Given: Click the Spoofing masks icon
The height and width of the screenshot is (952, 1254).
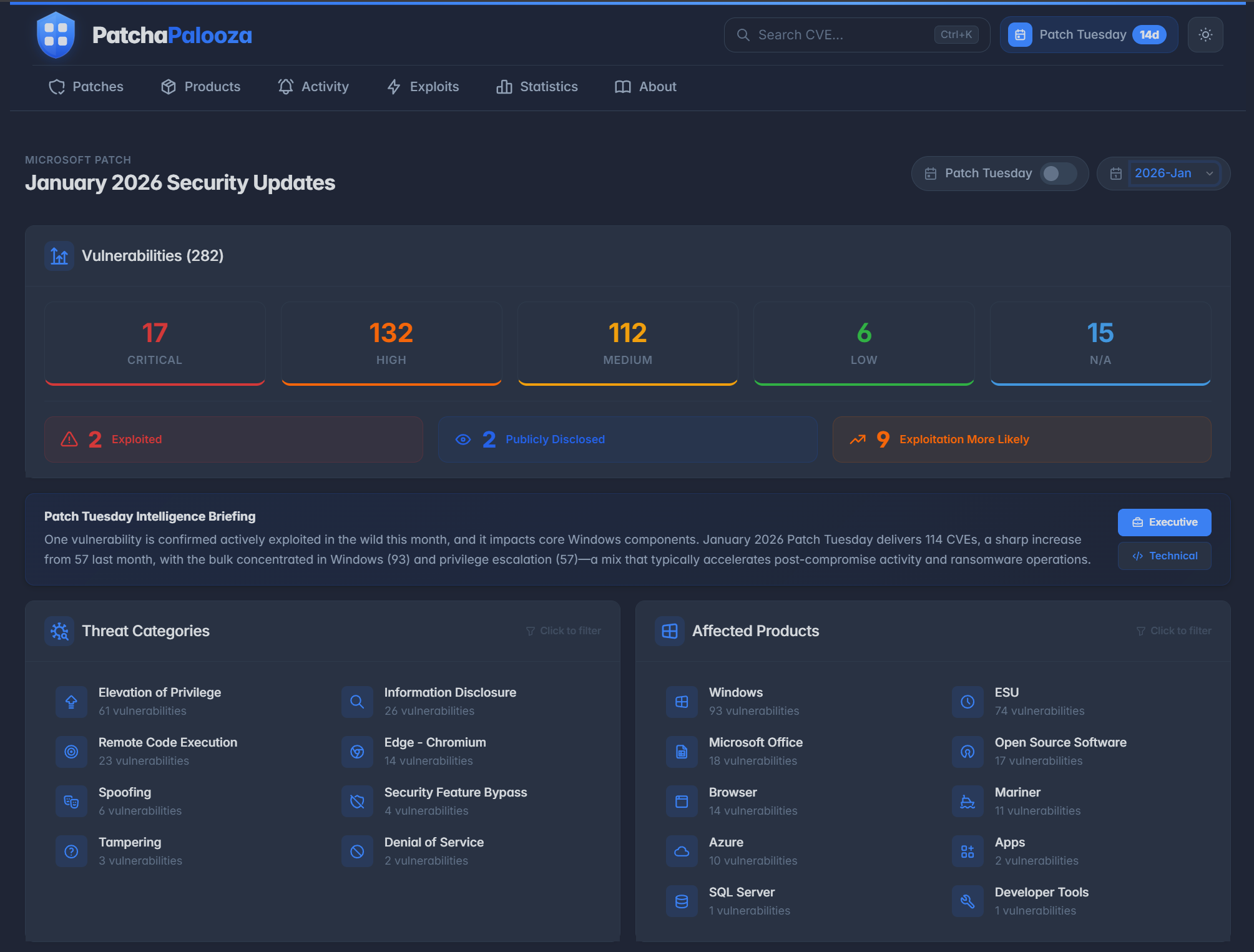Looking at the screenshot, I should click(x=72, y=802).
